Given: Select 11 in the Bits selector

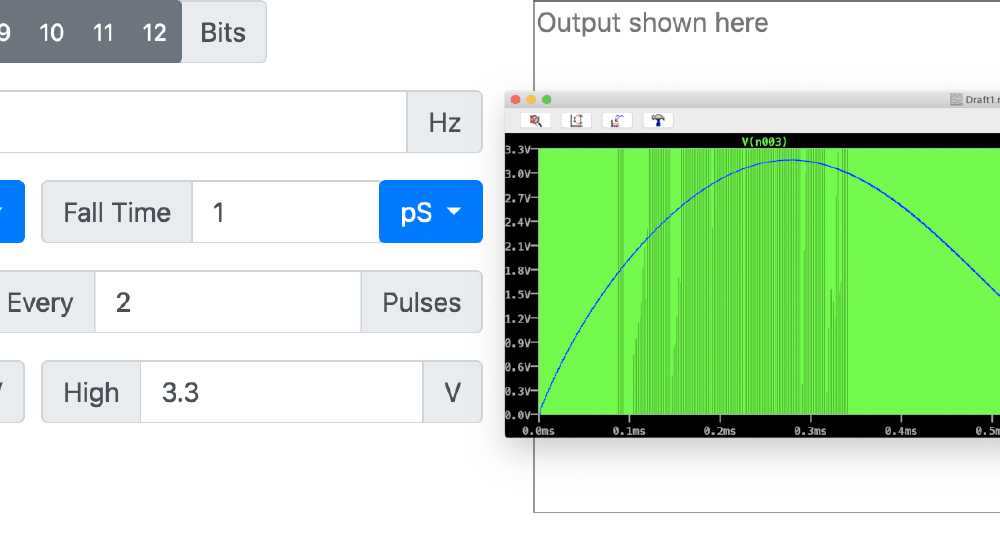Looking at the screenshot, I should coord(103,32).
